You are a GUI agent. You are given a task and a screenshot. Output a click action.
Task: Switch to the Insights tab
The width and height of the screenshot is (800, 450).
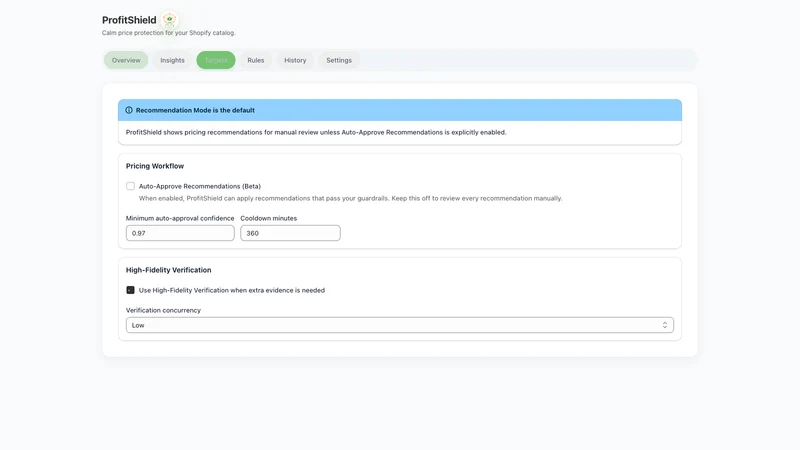172,60
